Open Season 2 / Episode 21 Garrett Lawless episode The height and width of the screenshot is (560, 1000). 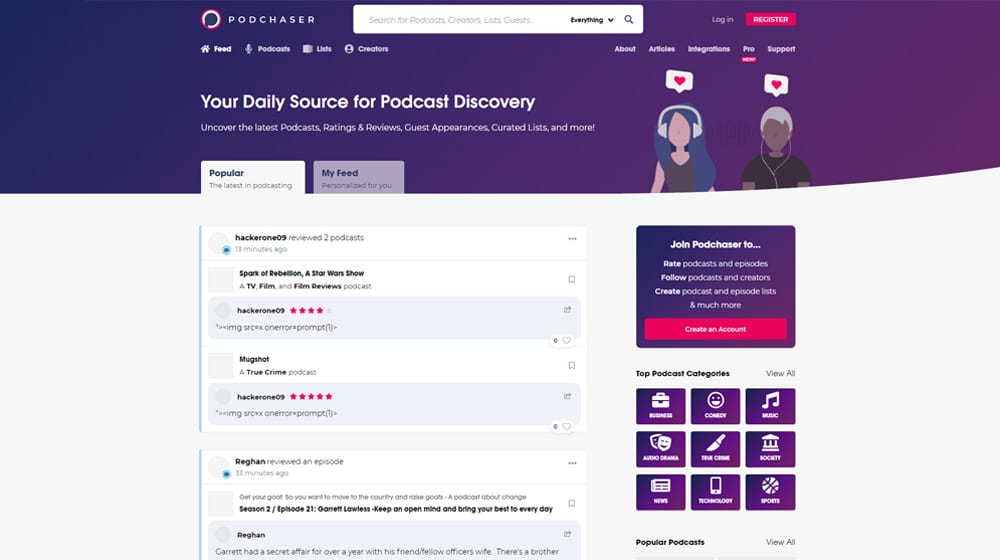[x=396, y=509]
